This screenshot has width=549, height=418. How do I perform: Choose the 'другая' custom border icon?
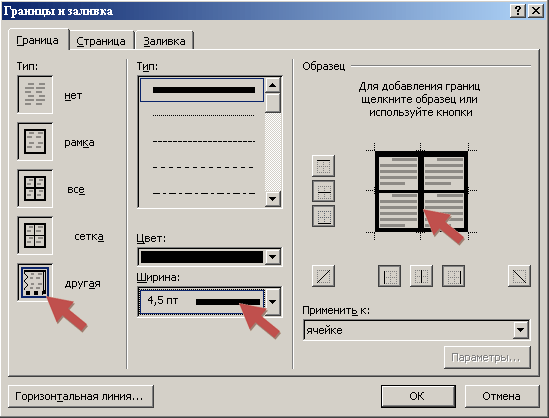tap(35, 282)
